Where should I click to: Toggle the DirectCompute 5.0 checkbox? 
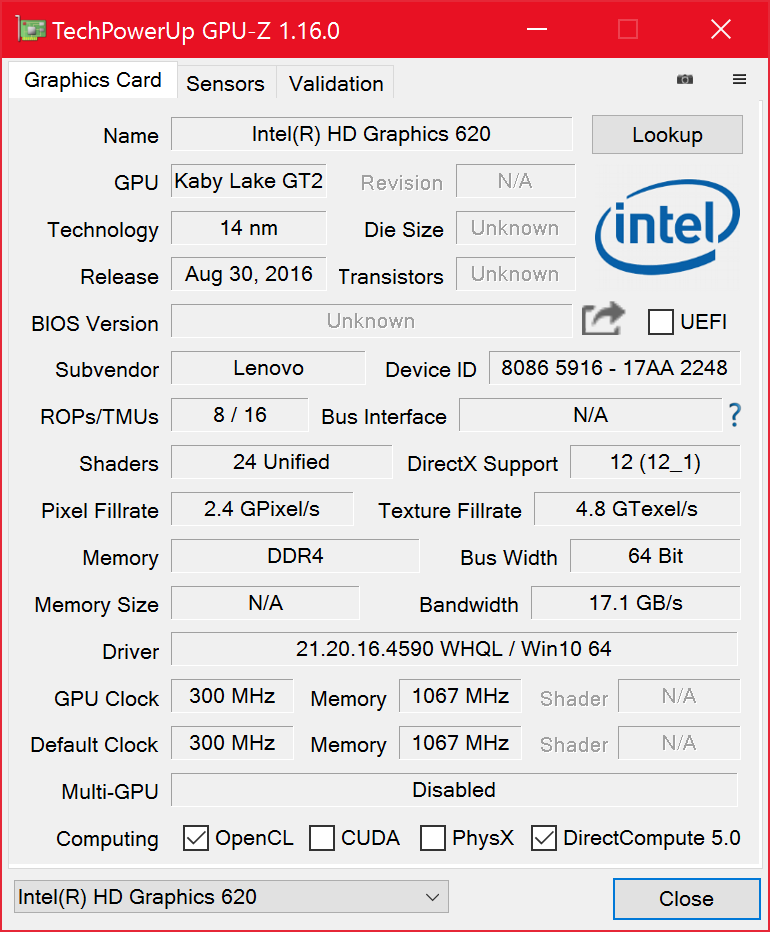pyautogui.click(x=544, y=838)
